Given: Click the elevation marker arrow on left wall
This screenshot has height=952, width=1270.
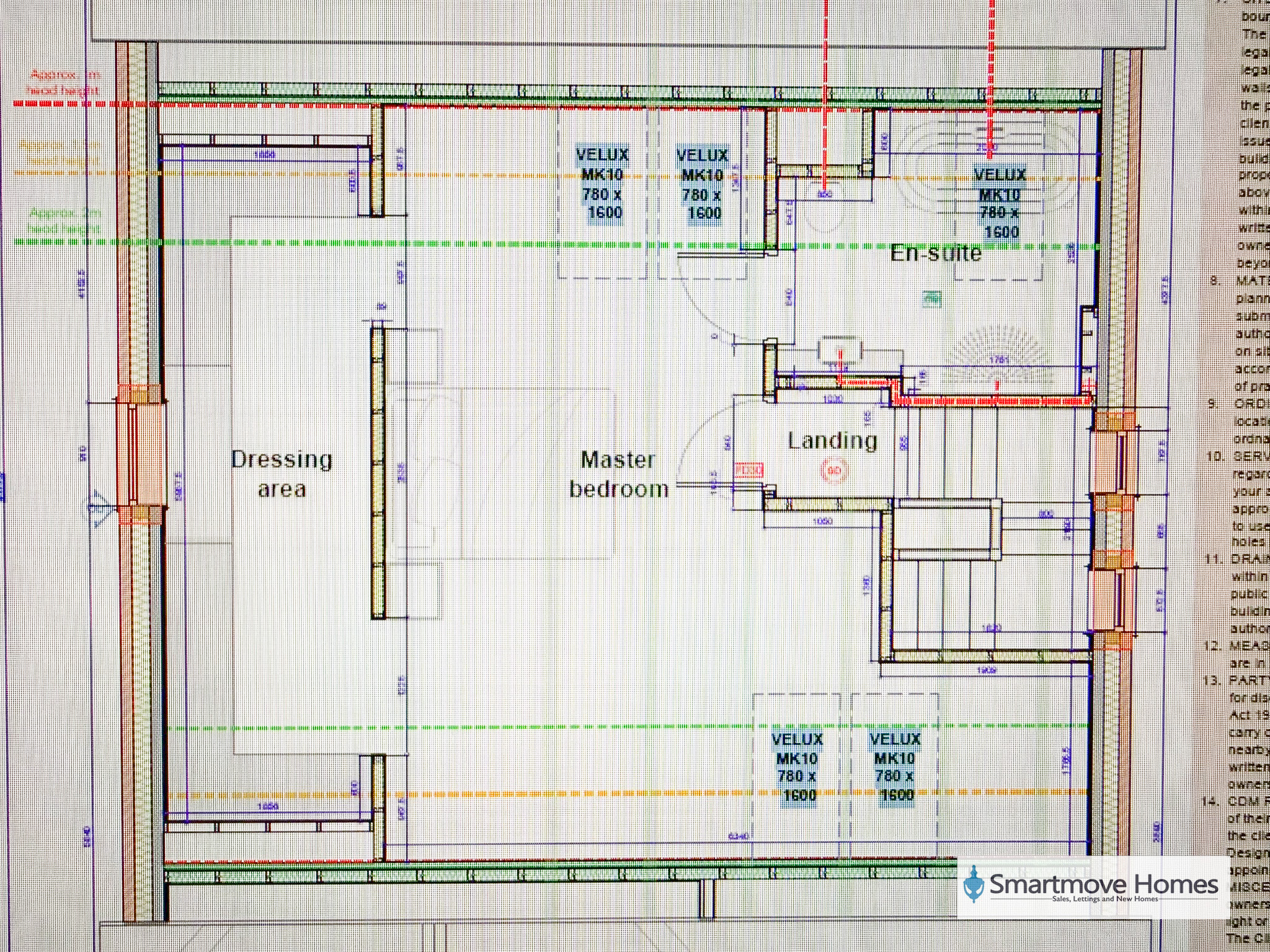Looking at the screenshot, I should pyautogui.click(x=100, y=505).
